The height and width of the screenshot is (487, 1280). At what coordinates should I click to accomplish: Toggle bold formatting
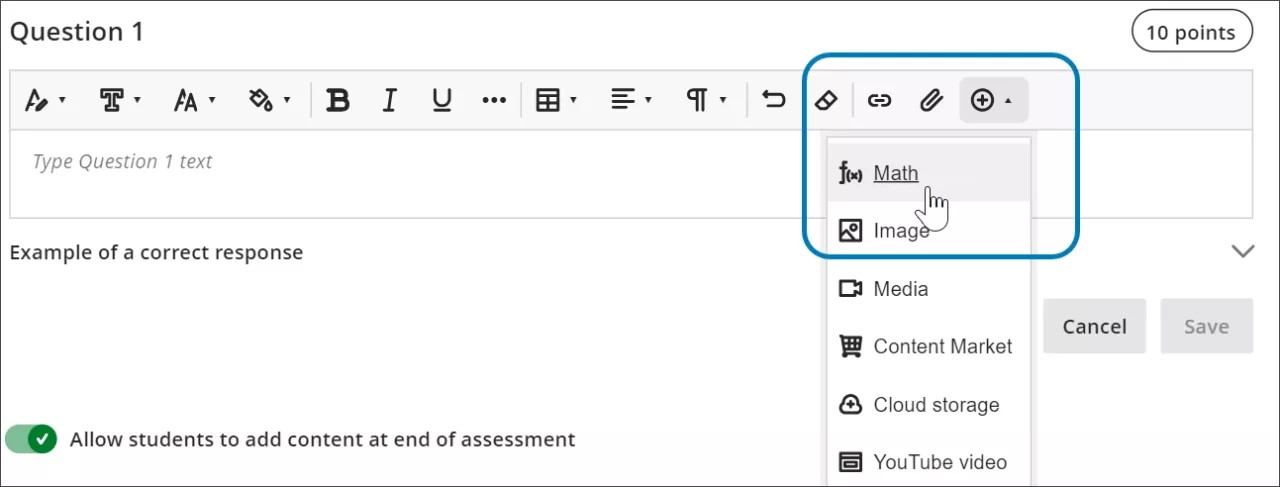click(x=339, y=100)
